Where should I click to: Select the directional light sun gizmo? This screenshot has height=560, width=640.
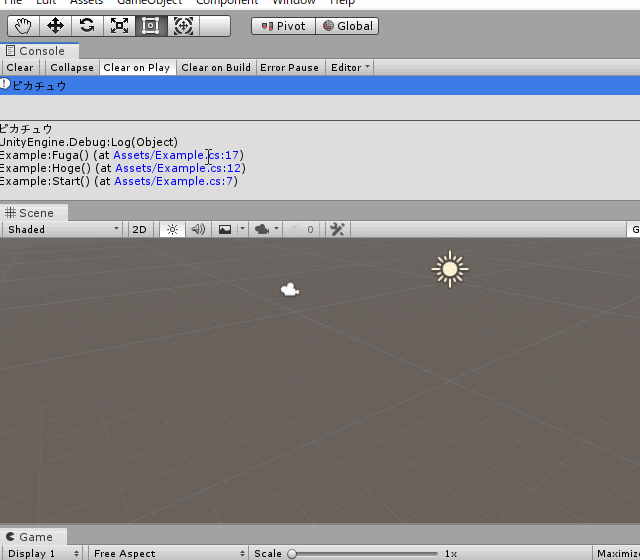pyautogui.click(x=450, y=269)
